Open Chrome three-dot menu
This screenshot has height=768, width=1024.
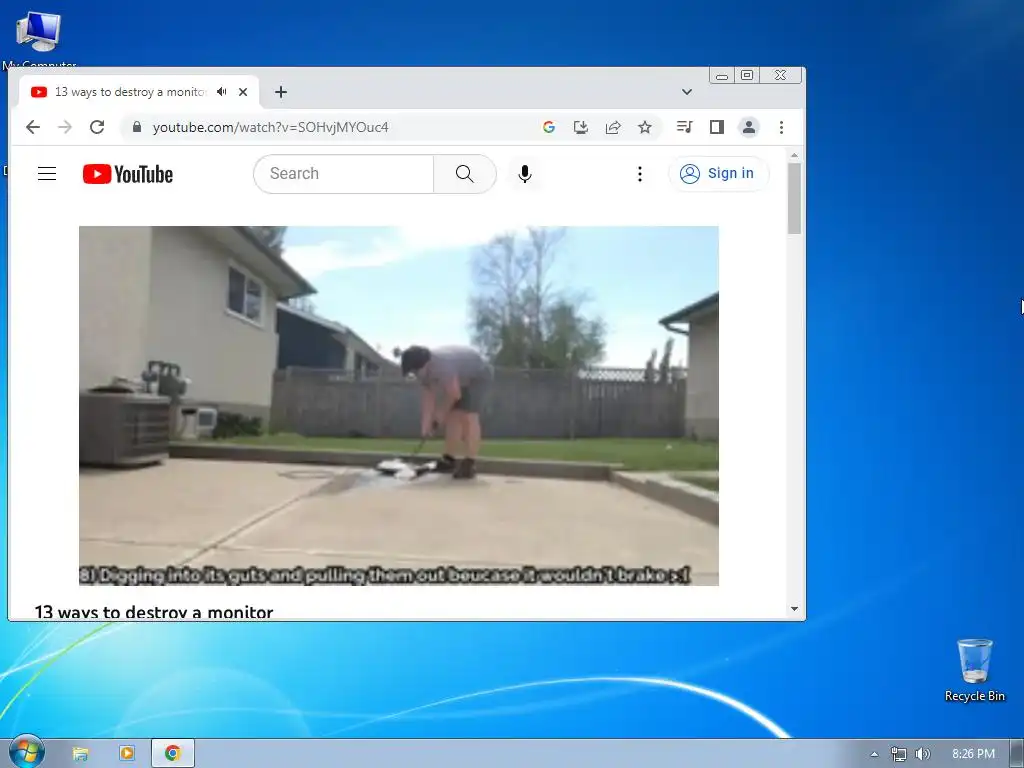point(781,127)
